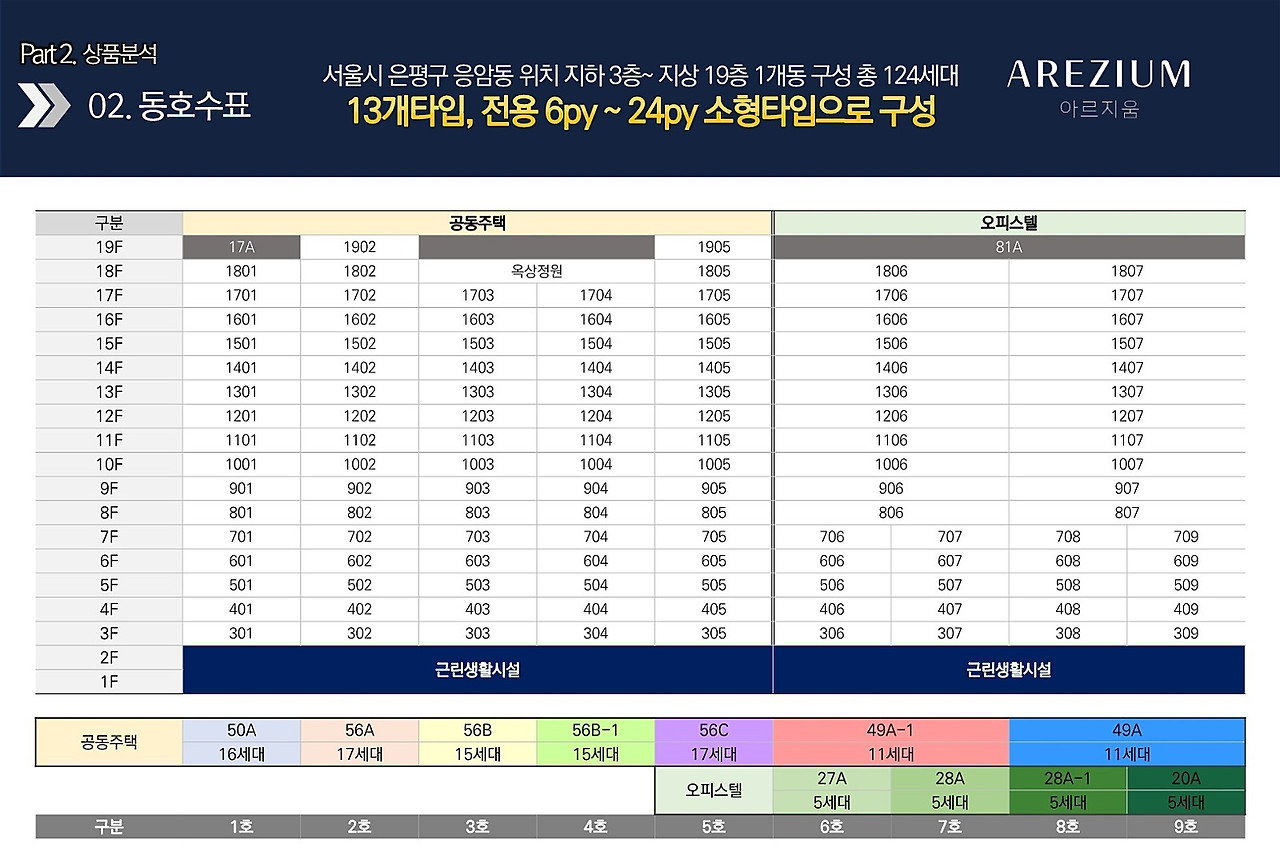The image size is (1280, 855).
Task: Select unit 1101
Action: point(241,440)
